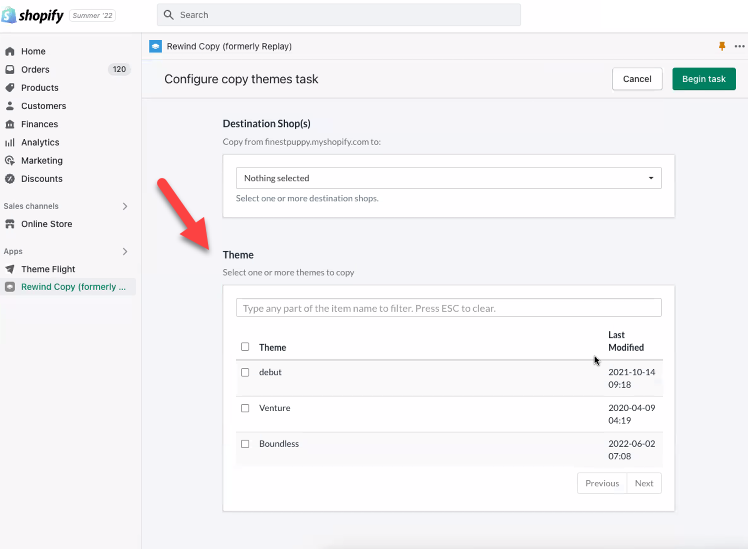Screen dimensions: 748x549
Task: Click the Theme Flight app icon
Action: coord(10,269)
